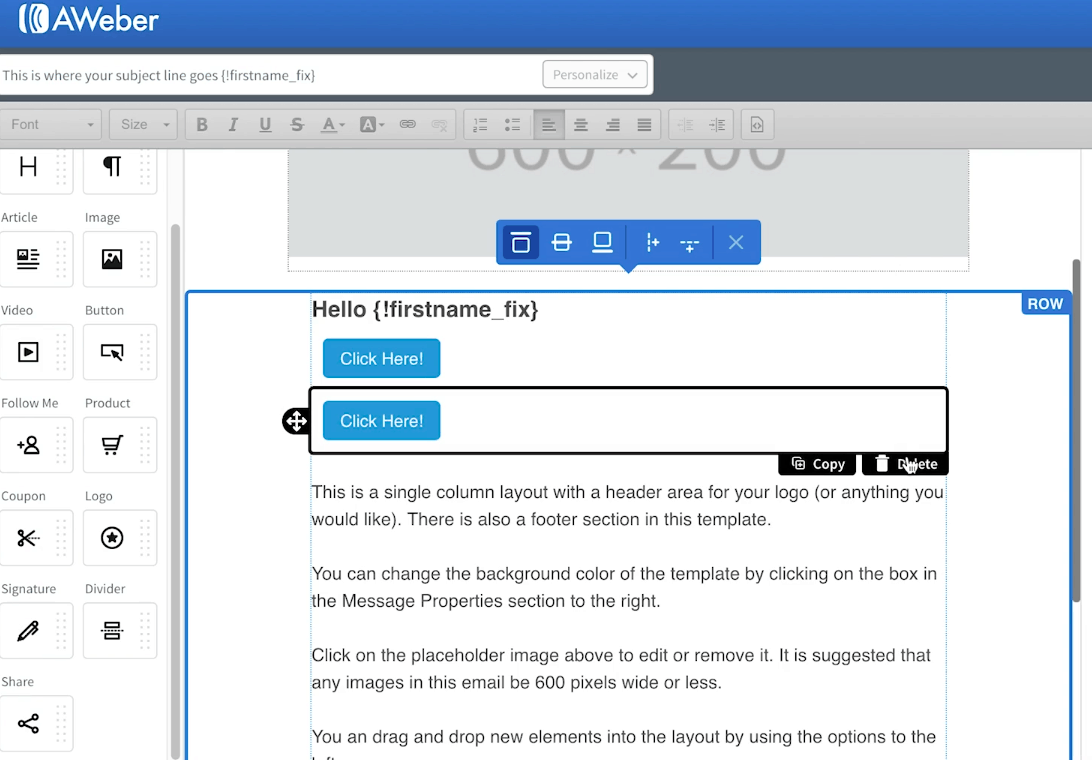Open the text color picker
1092x760 pixels.
click(x=332, y=125)
